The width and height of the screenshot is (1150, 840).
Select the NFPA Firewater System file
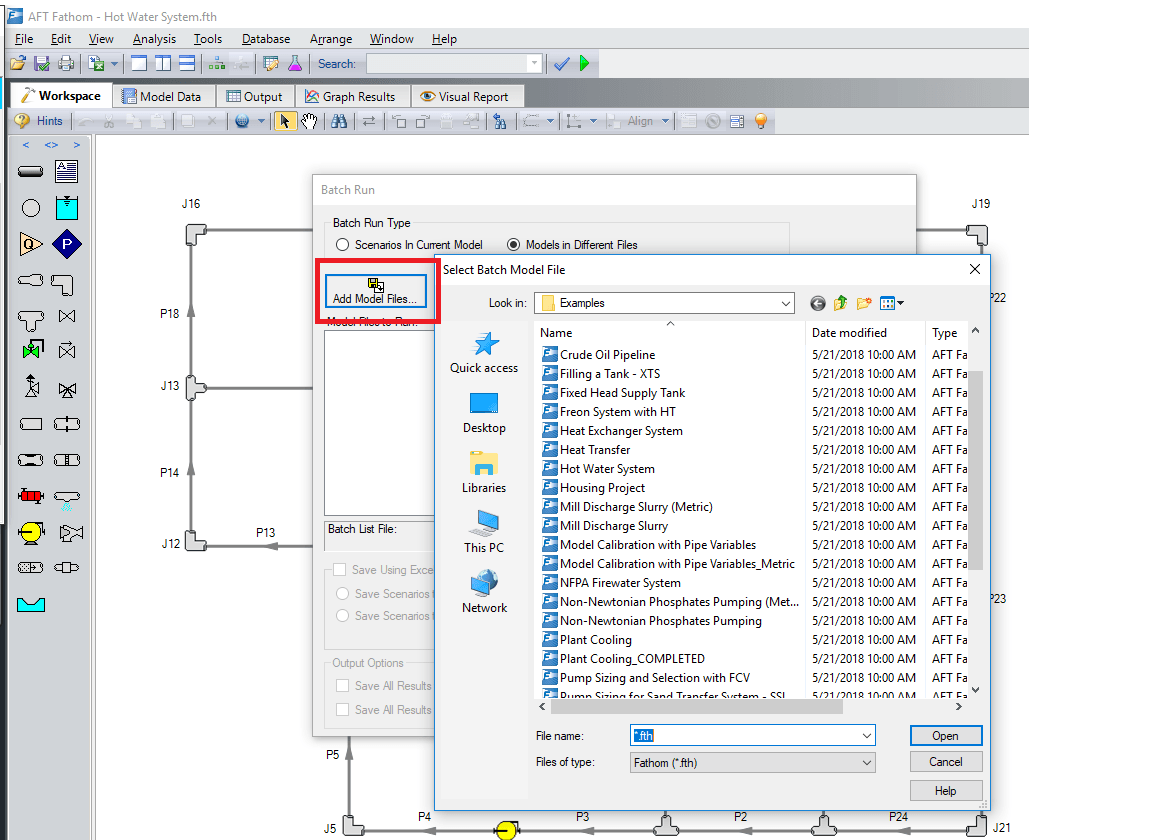tap(620, 583)
